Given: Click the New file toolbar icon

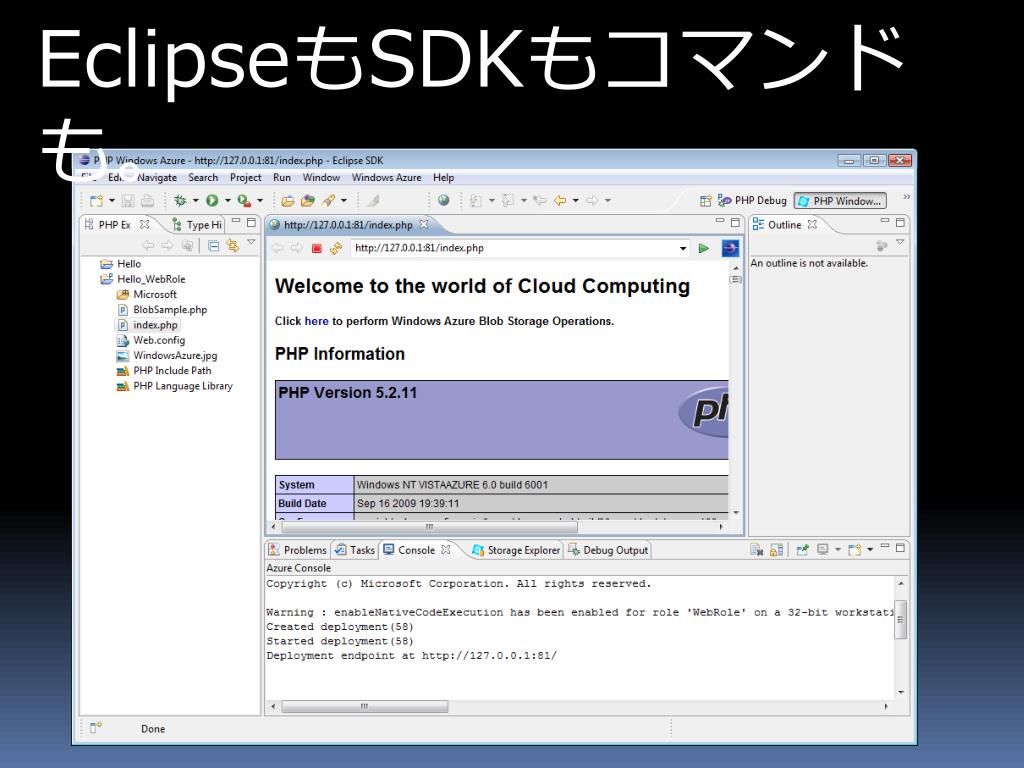Looking at the screenshot, I should [x=97, y=200].
